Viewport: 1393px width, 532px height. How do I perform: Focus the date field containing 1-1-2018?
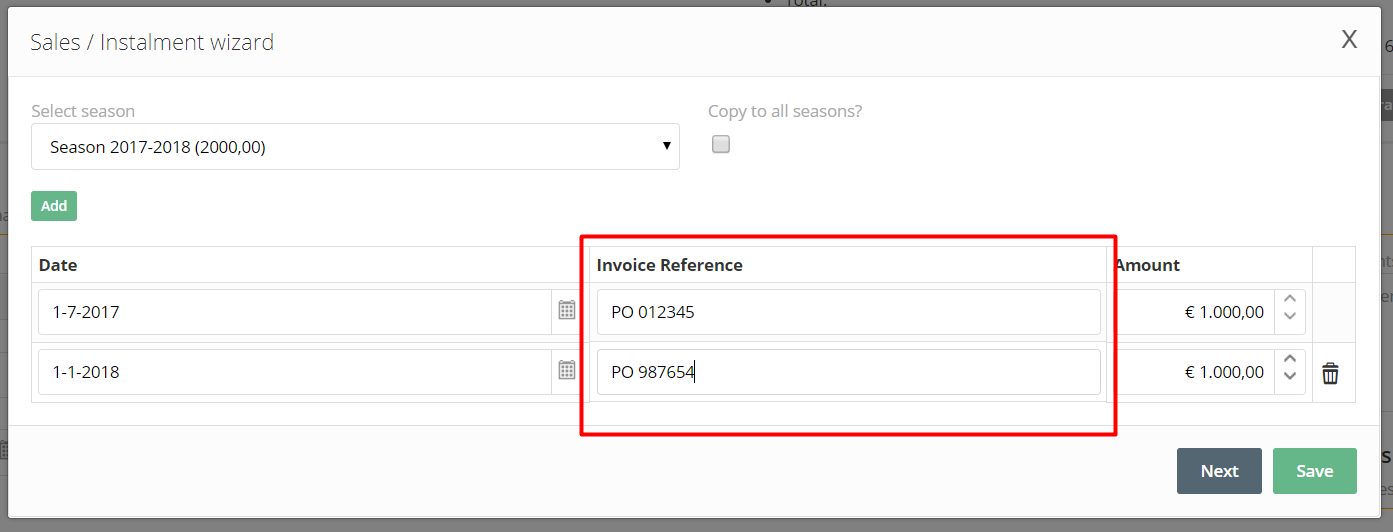[295, 372]
